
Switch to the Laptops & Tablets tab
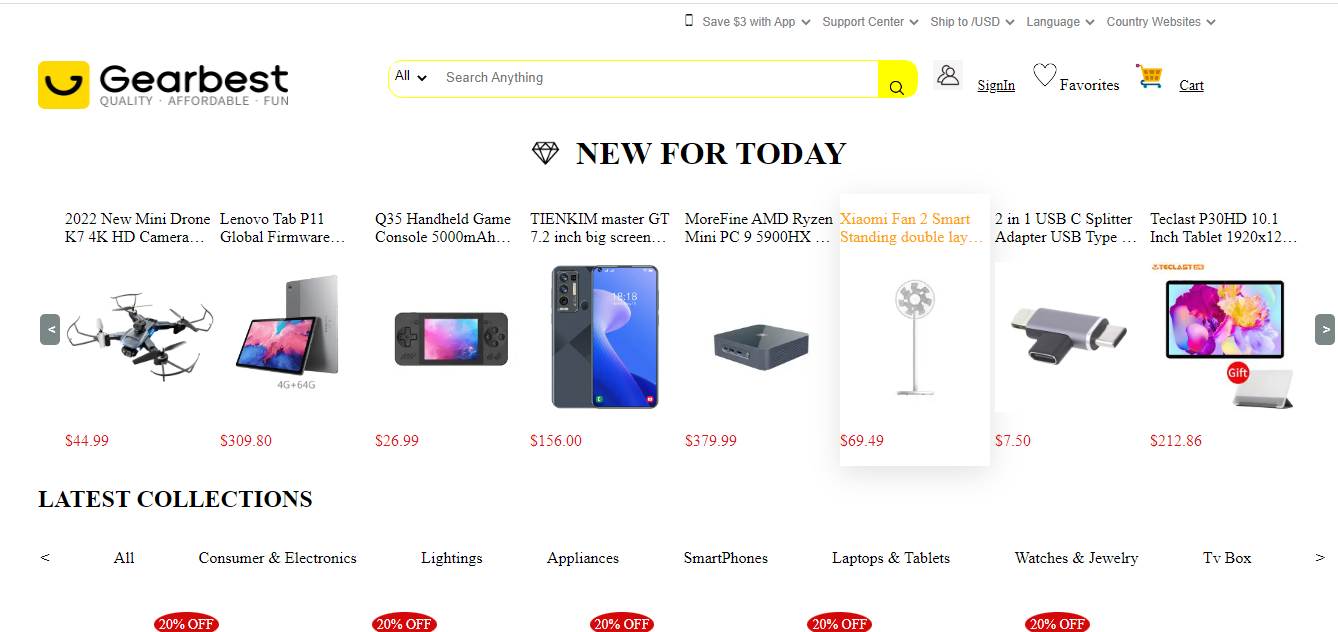click(x=891, y=558)
